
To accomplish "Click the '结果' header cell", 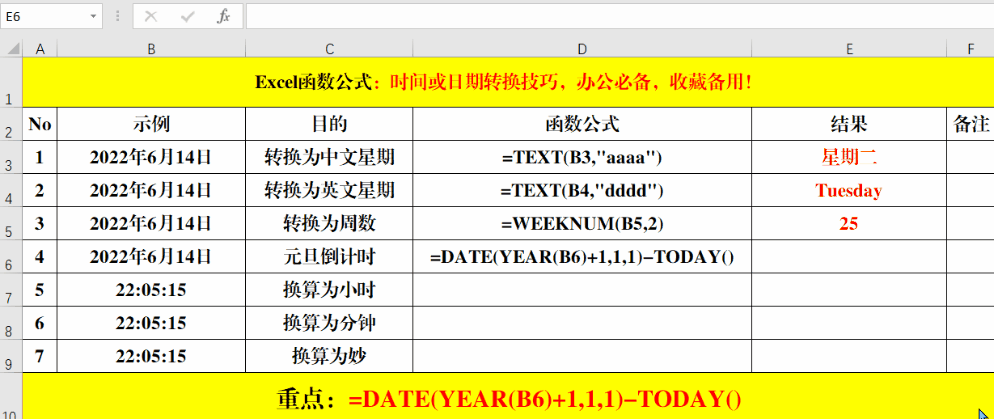I will [849, 124].
